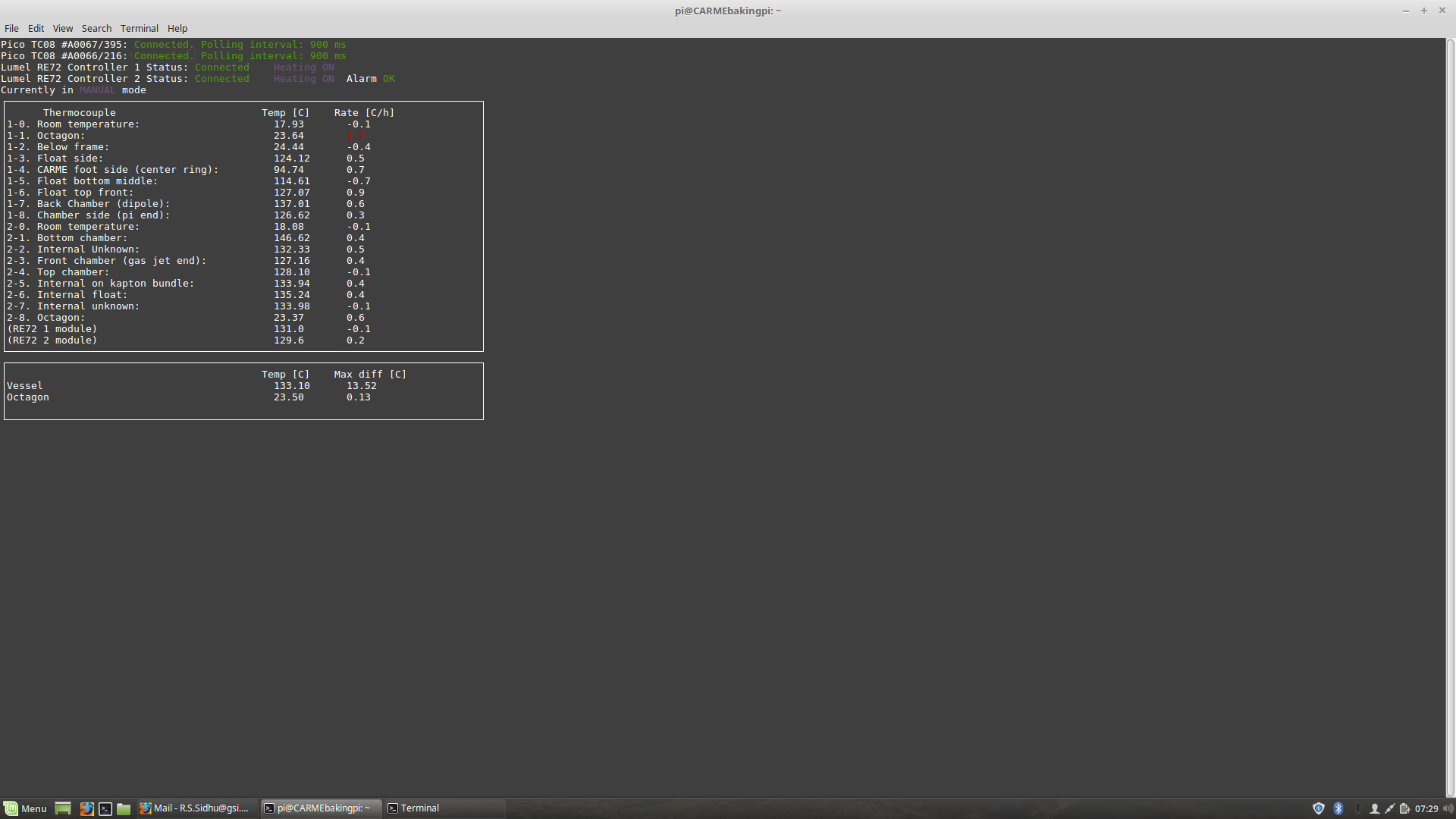
Task: Adjust volume via the speaker tray icon
Action: pos(1448,808)
